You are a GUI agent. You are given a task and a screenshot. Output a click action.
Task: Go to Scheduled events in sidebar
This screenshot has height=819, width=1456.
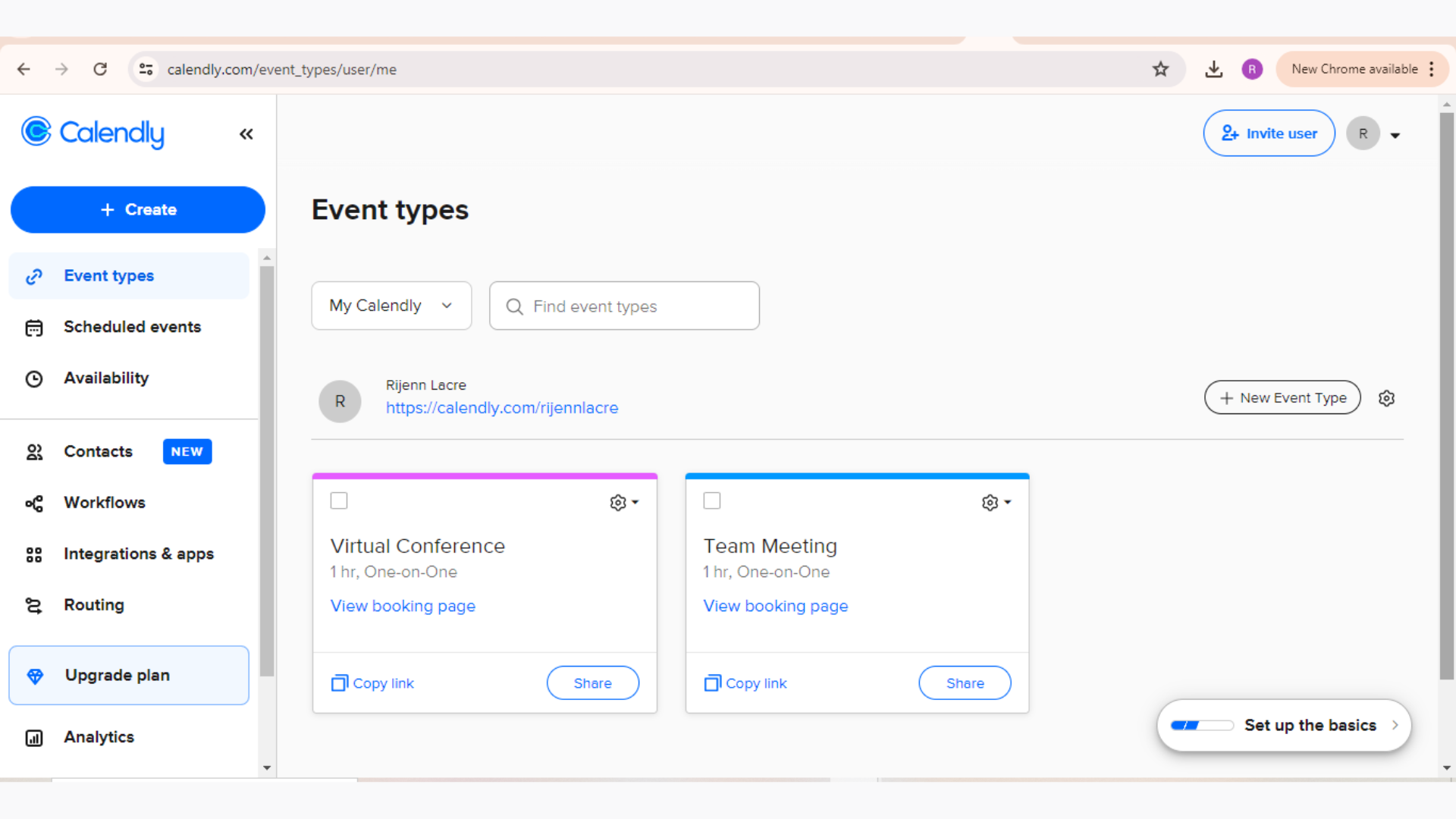[132, 327]
